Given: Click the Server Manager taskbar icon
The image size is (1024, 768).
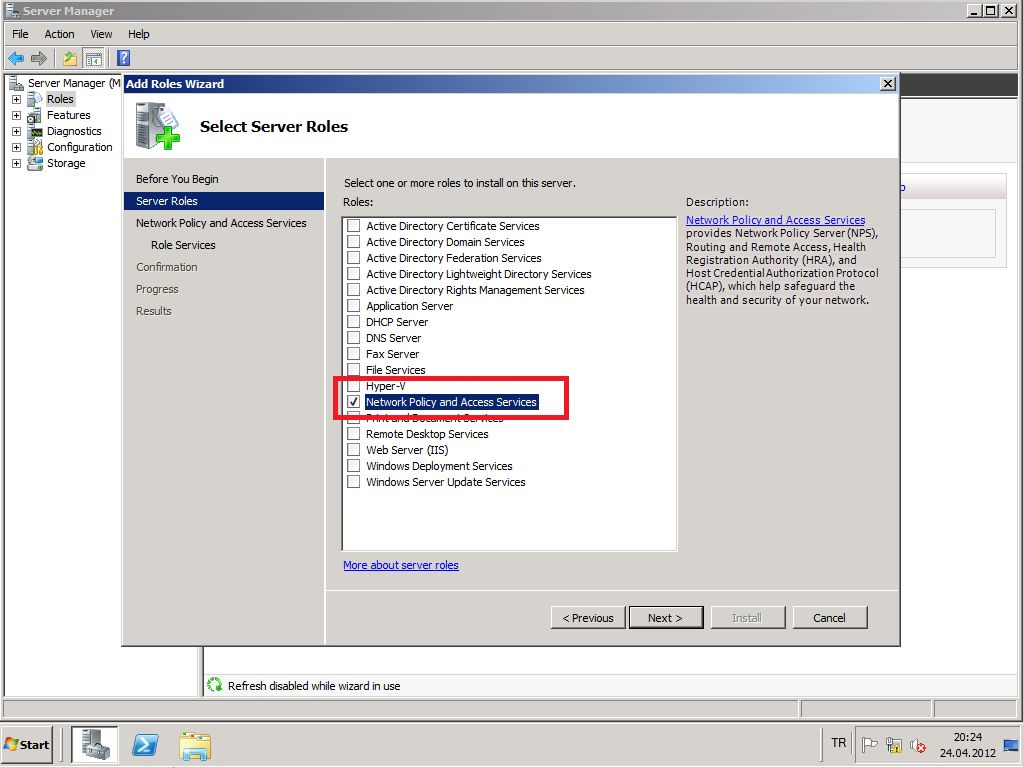Looking at the screenshot, I should 95,745.
